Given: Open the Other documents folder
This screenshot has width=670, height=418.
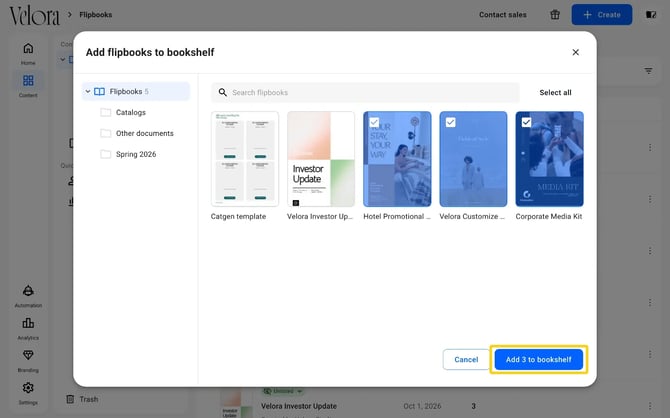Looking at the screenshot, I should point(144,133).
